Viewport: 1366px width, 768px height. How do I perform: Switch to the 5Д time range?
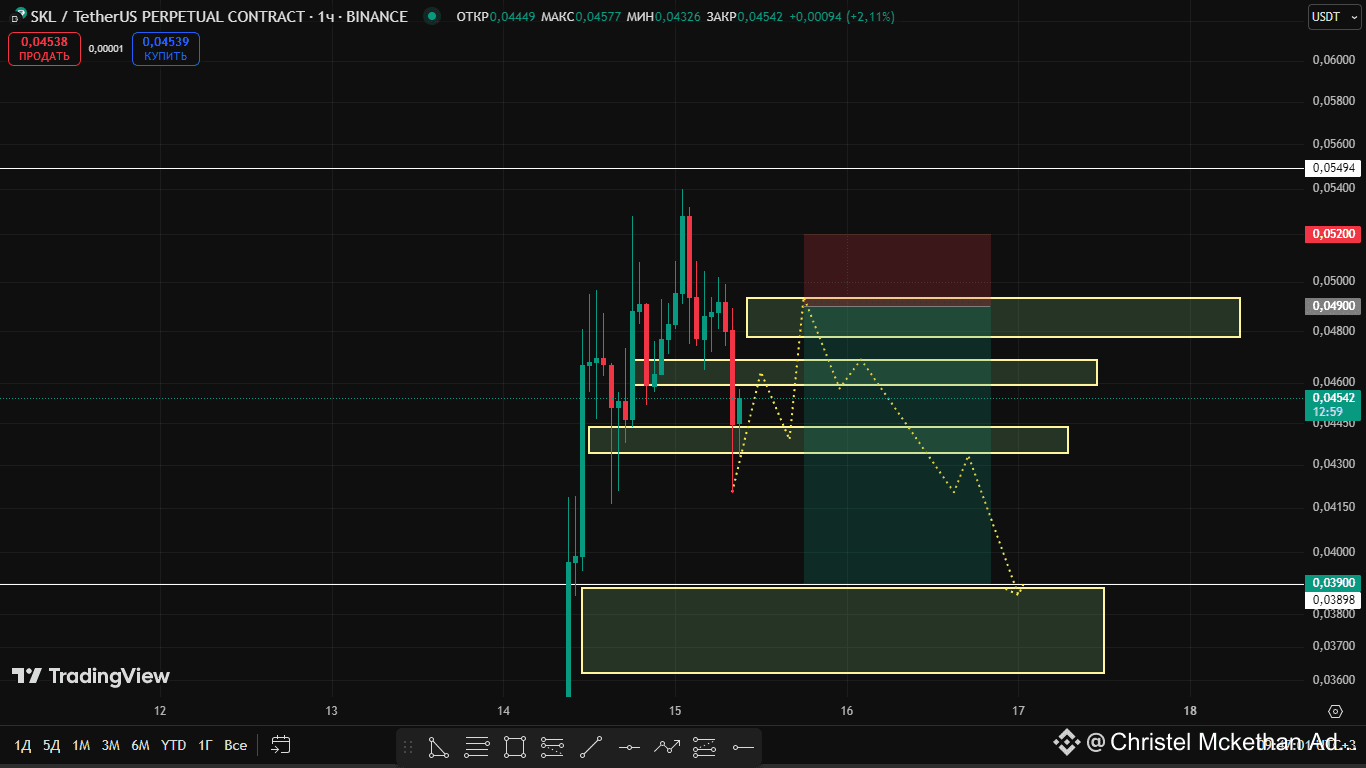pos(51,745)
